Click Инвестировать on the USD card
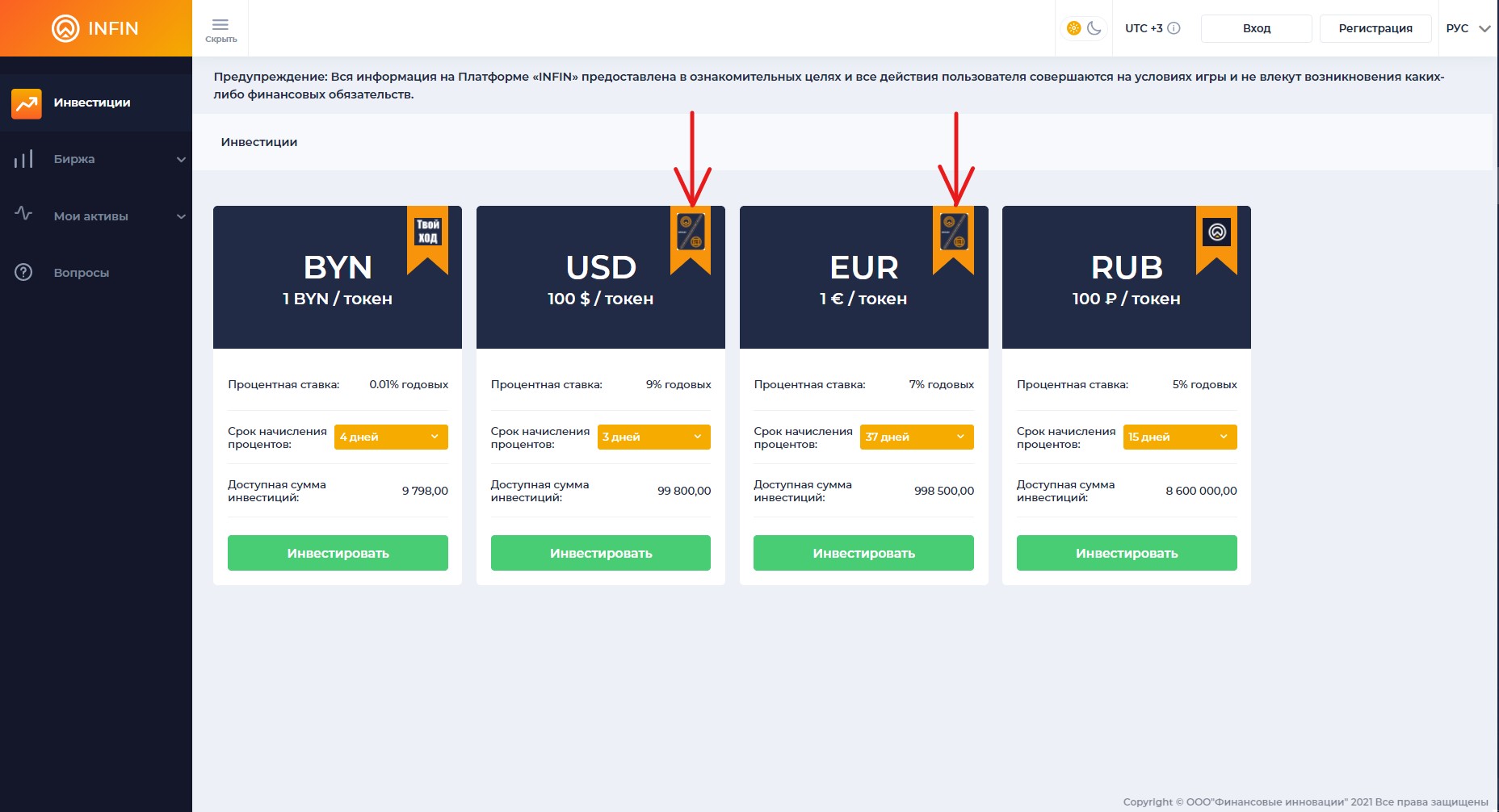This screenshot has height=812, width=1499. tap(601, 553)
